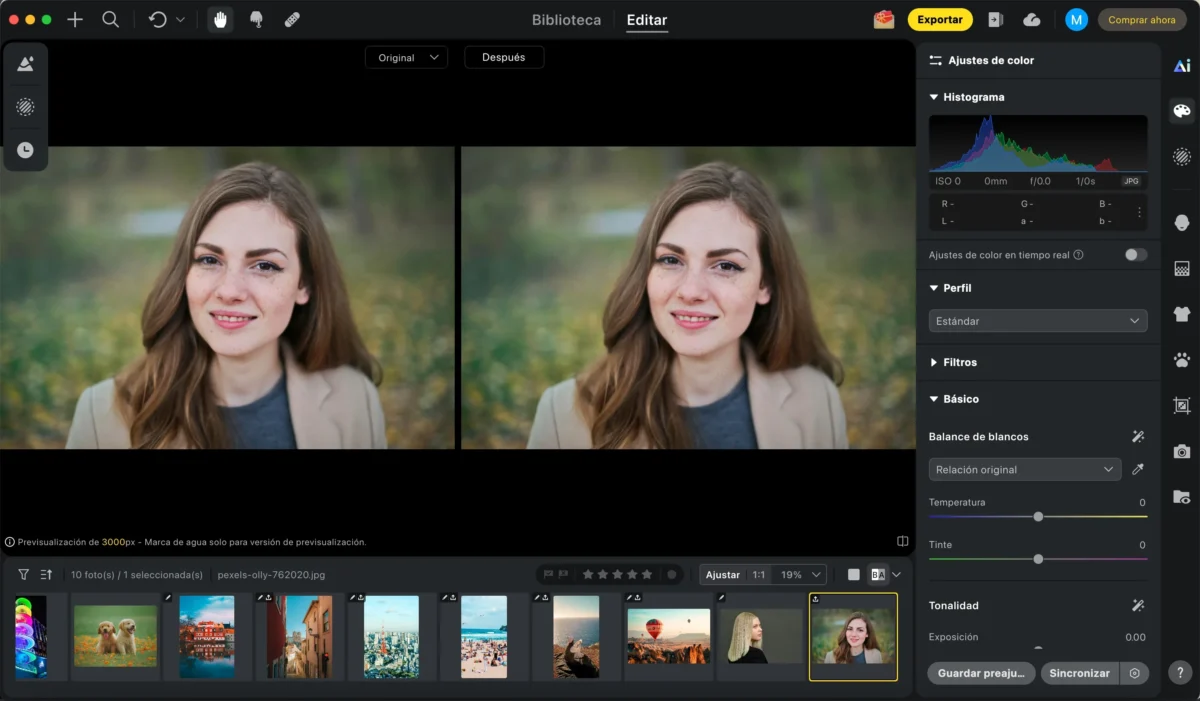The width and height of the screenshot is (1200, 701).
Task: Toggle split-view icon below preview
Action: coord(902,542)
